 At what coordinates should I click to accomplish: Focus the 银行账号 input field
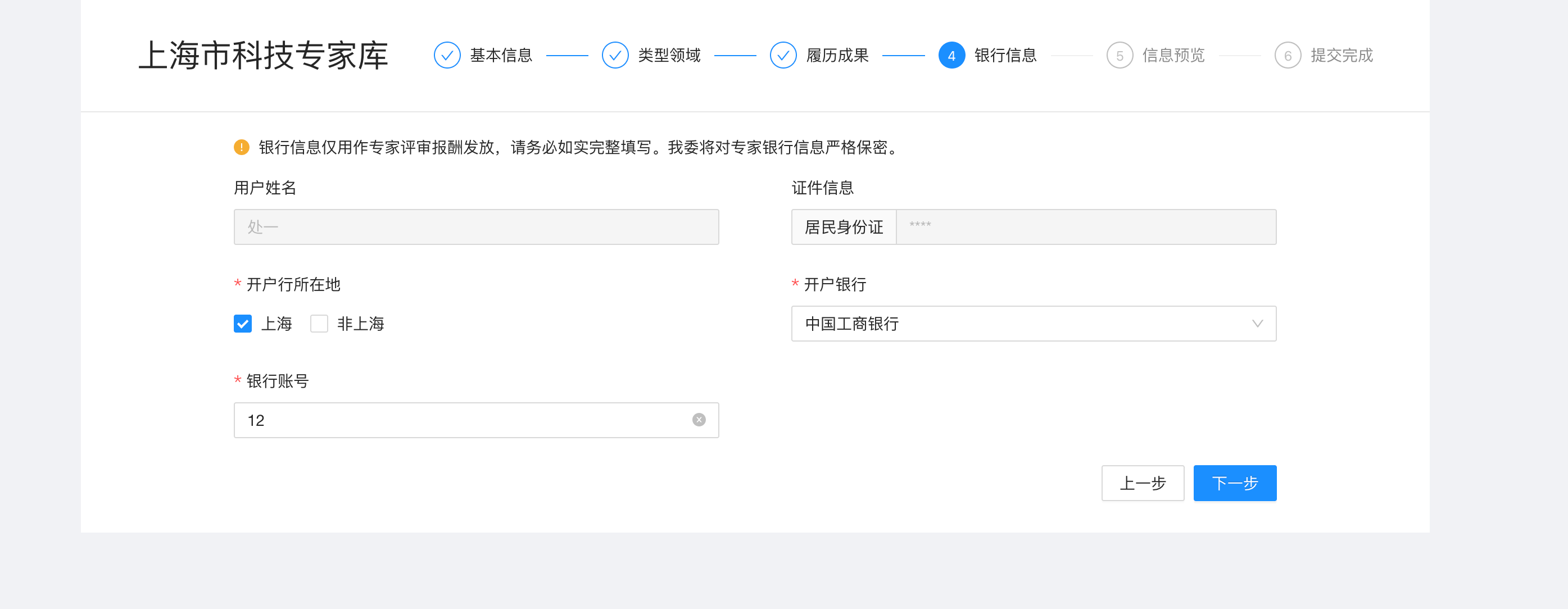[463, 420]
